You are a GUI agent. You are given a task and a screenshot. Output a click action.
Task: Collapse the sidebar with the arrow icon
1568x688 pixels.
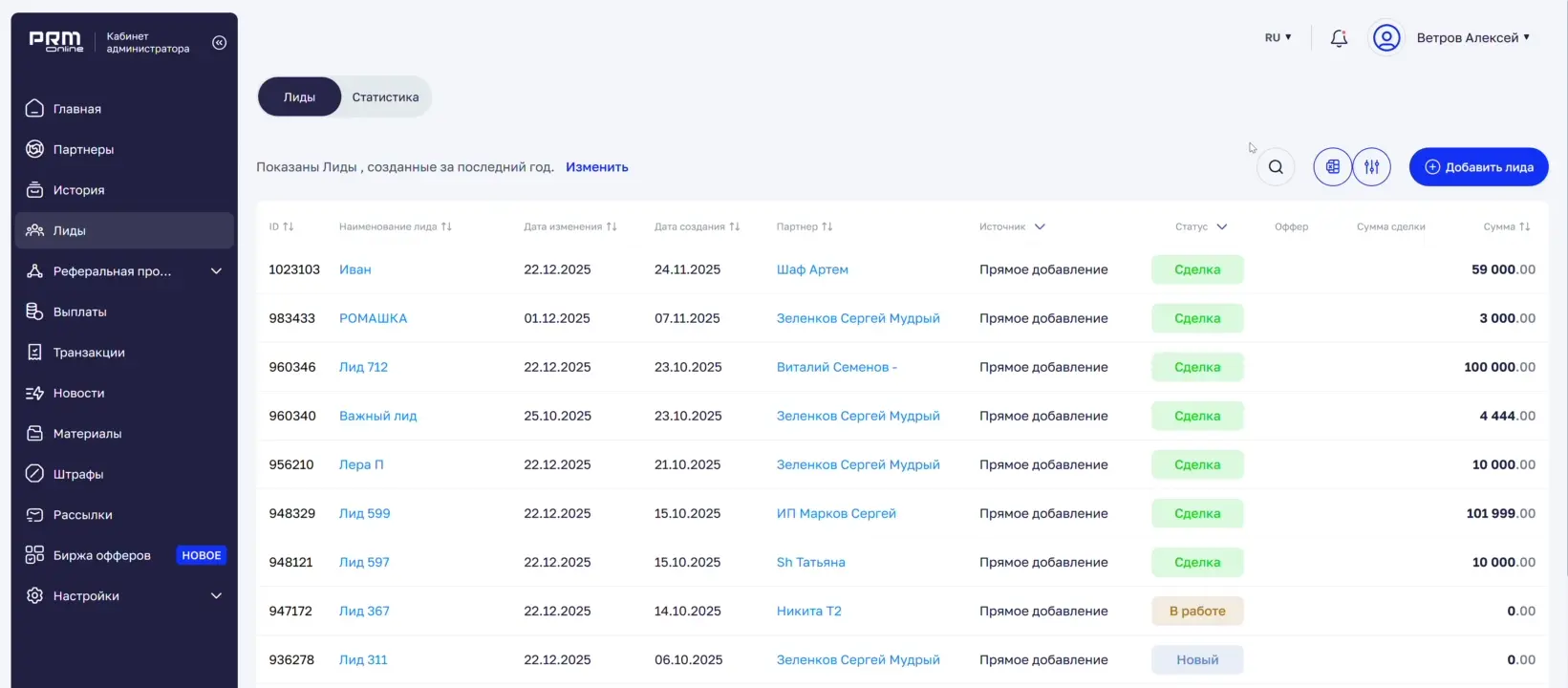(x=219, y=43)
